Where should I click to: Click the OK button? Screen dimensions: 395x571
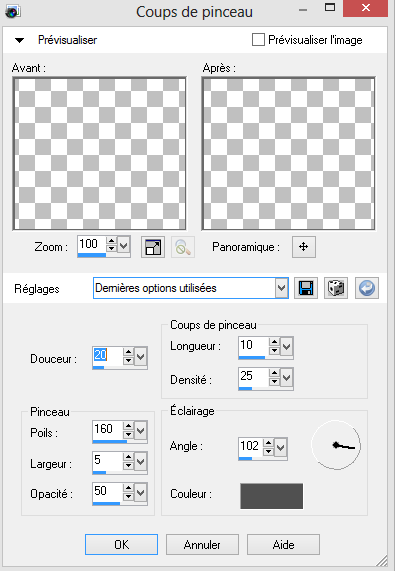click(122, 544)
